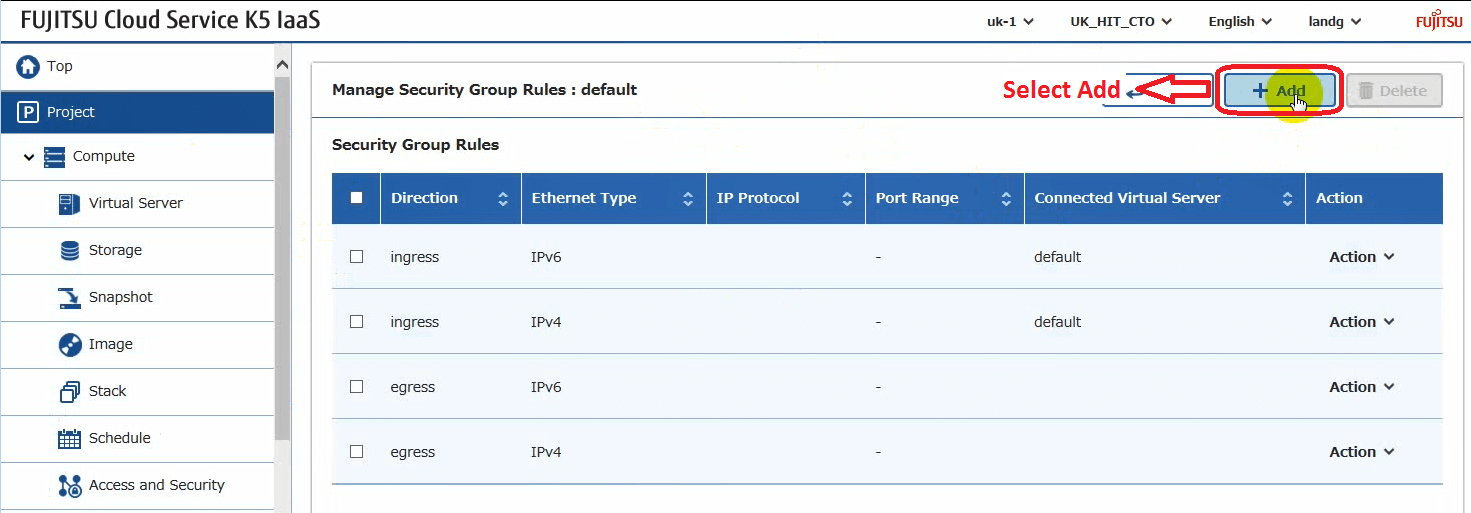
Task: Click the Snapshot icon in sidebar
Action: click(x=70, y=298)
